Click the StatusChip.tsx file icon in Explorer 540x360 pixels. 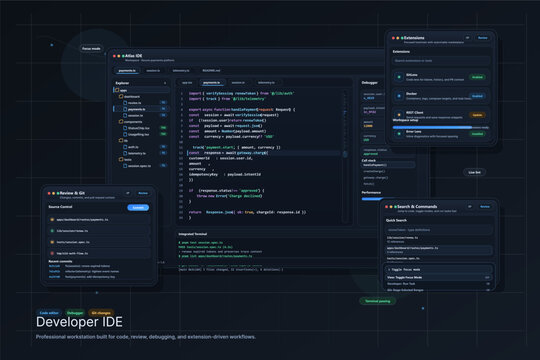125,128
